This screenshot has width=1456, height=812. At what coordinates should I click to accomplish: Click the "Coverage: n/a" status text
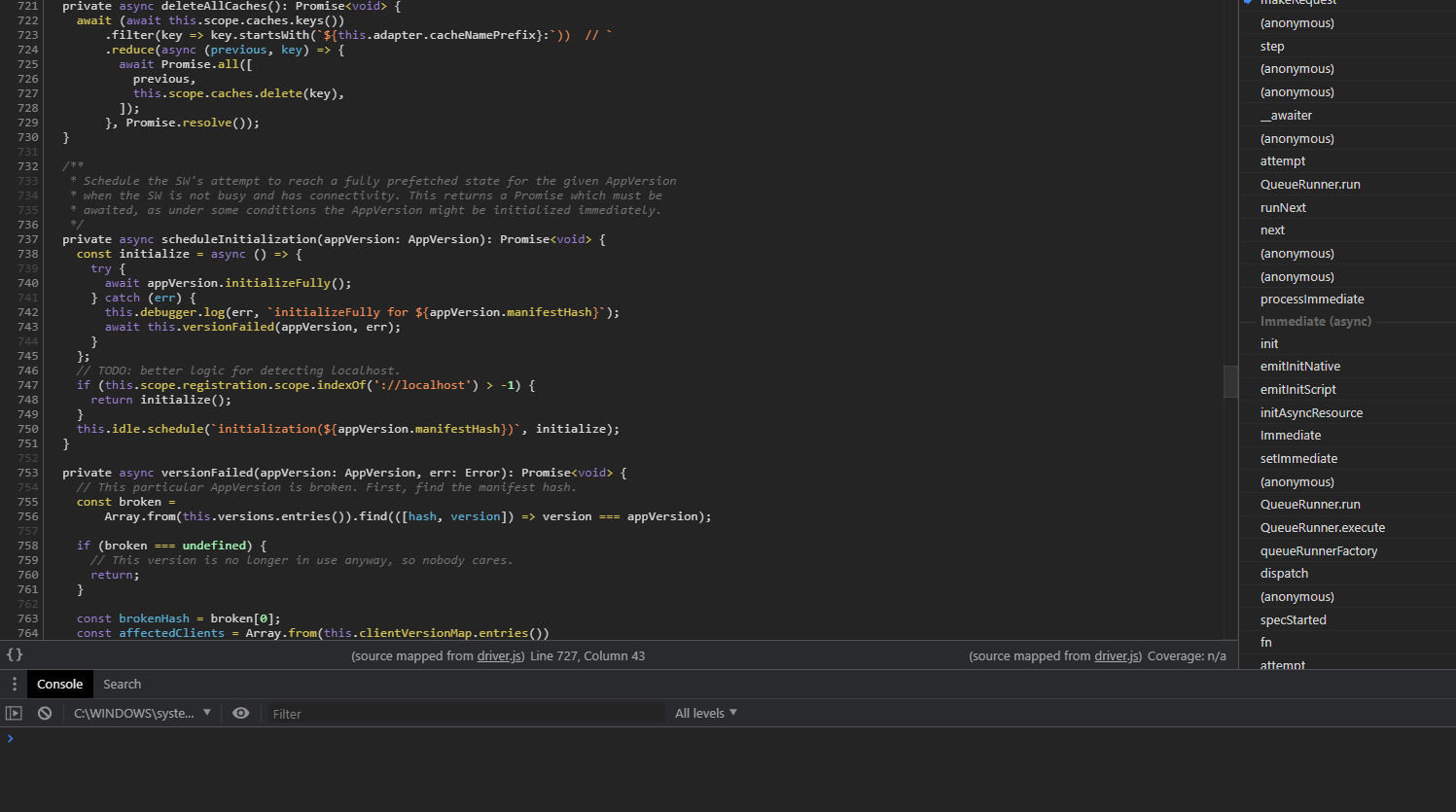click(1187, 655)
